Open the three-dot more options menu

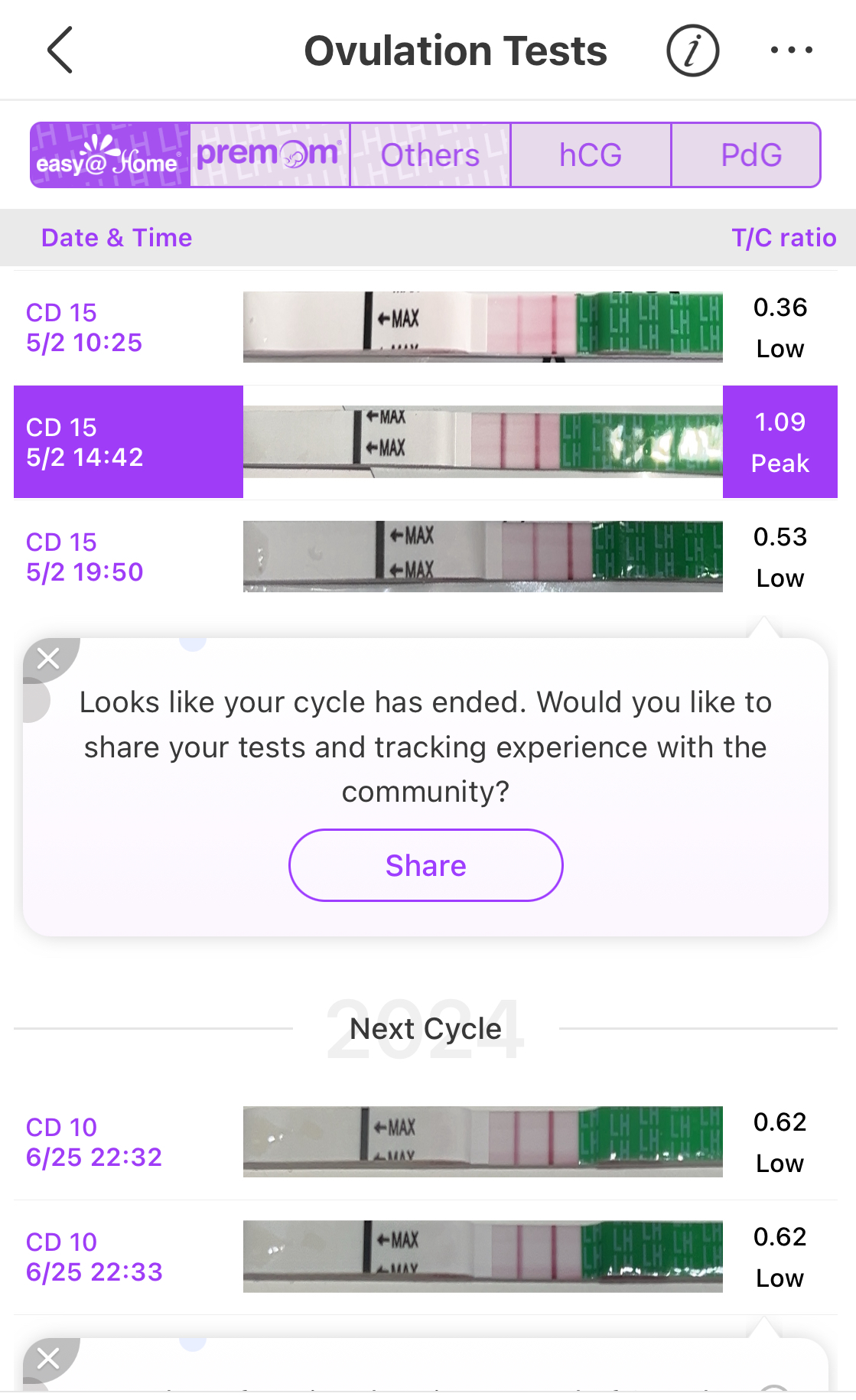click(x=791, y=50)
